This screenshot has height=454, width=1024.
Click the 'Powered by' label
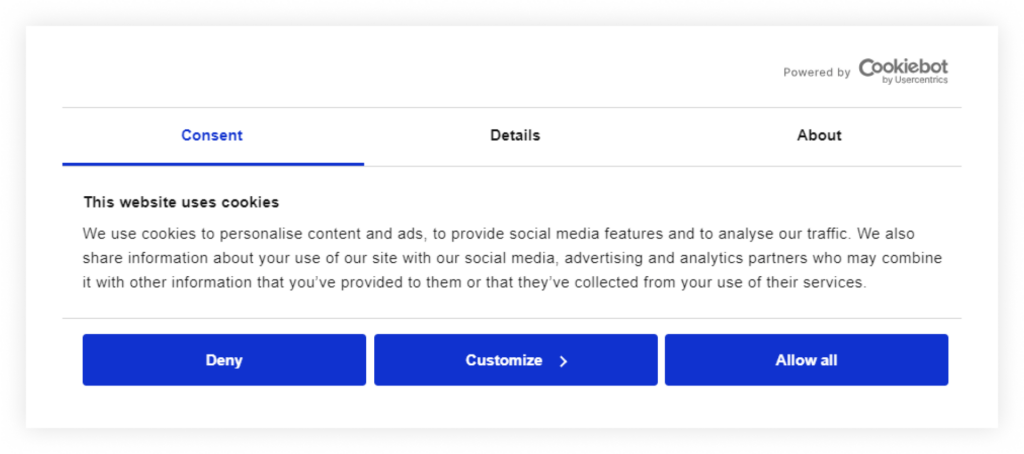click(x=816, y=73)
